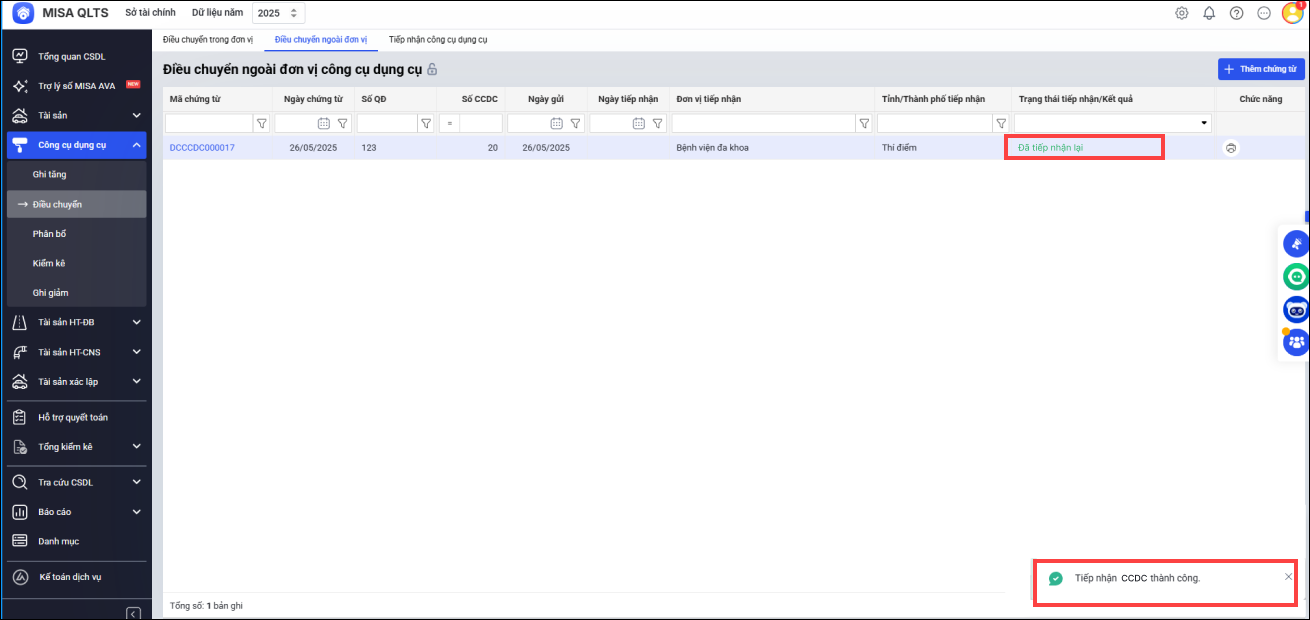Click the help question mark icon
This screenshot has height=620, width=1310.
1236,13
